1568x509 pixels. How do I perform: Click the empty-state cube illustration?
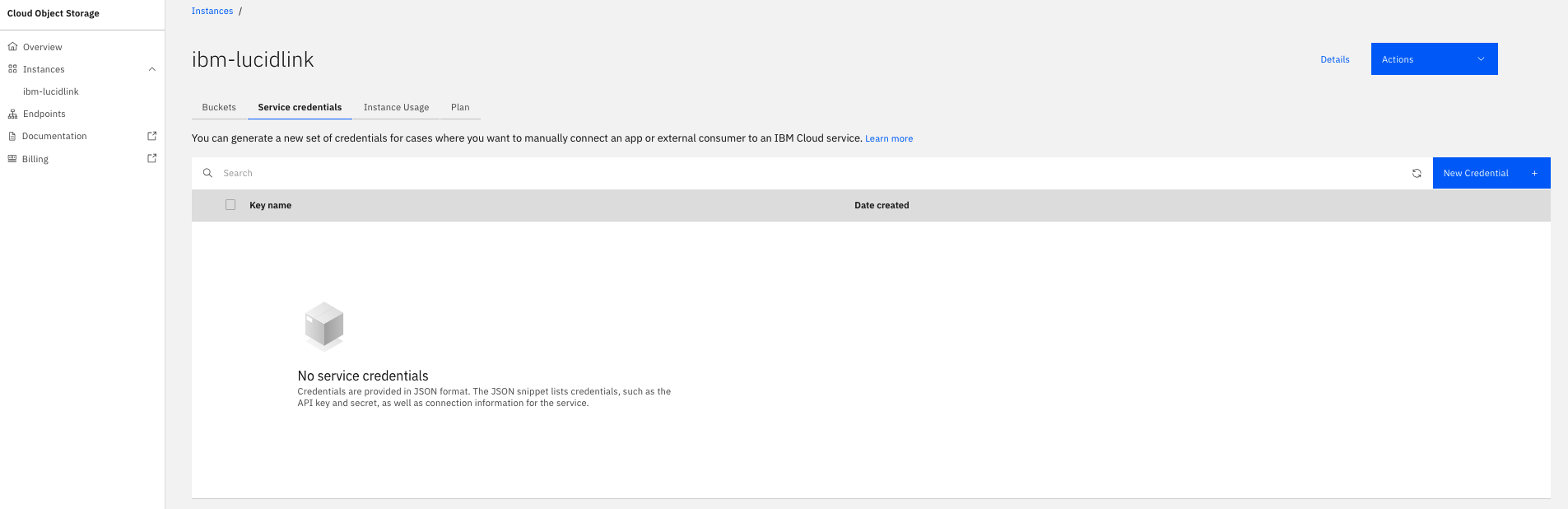coord(324,326)
